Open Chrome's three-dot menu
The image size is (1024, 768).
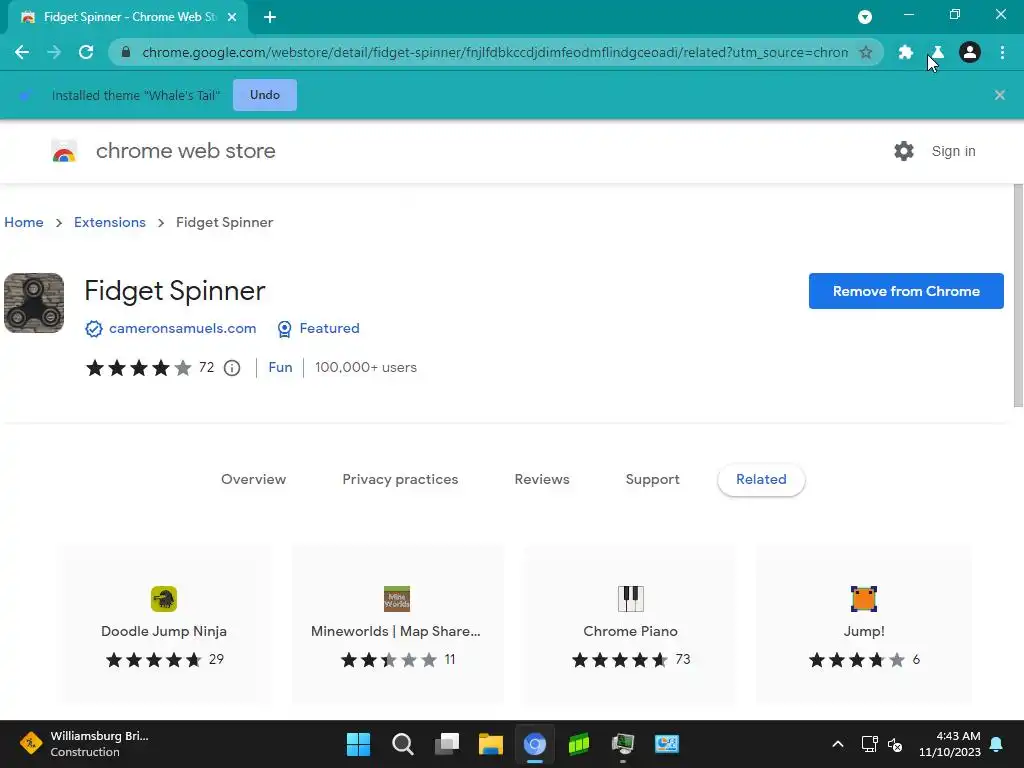click(1002, 52)
